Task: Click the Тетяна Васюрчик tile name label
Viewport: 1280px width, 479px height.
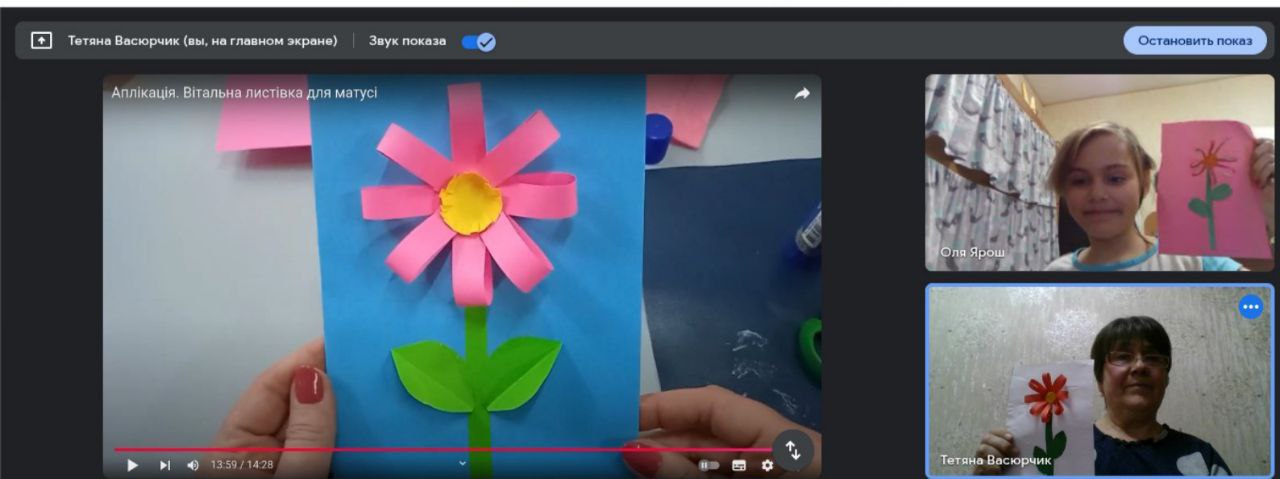Action: pos(996,460)
